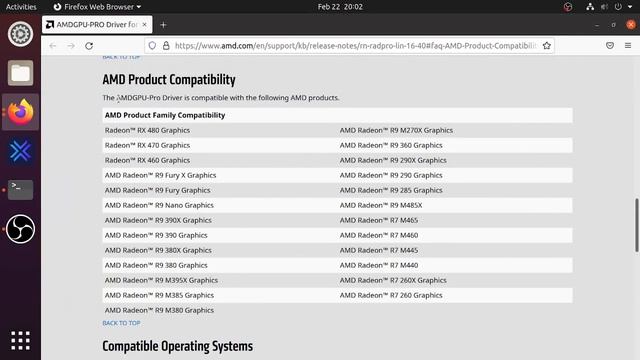This screenshot has height=360, width=640.
Task: Select AMD Radeon R7 M465 entry
Action: pyautogui.click(x=379, y=220)
